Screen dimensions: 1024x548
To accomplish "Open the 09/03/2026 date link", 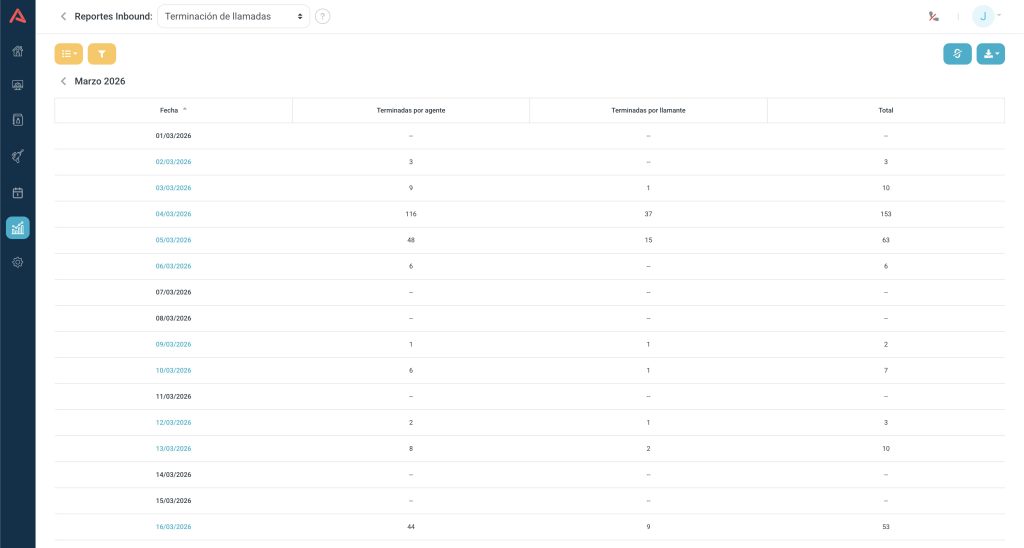I will click(x=173, y=344).
